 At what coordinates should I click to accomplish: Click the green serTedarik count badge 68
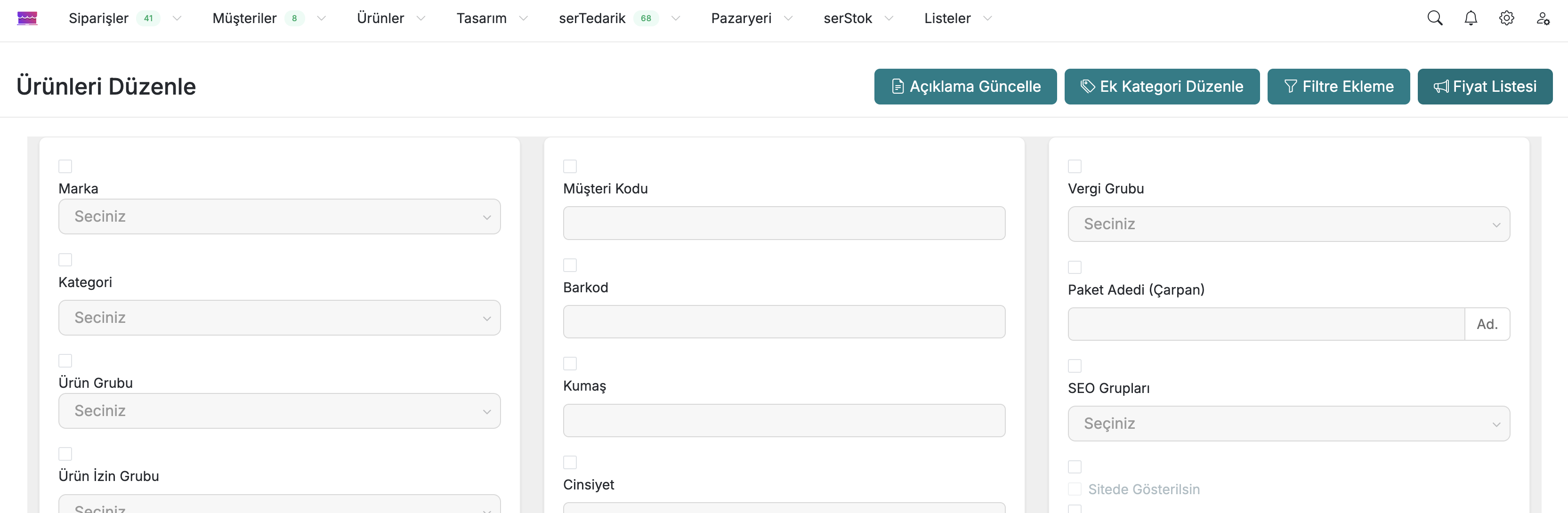(646, 18)
